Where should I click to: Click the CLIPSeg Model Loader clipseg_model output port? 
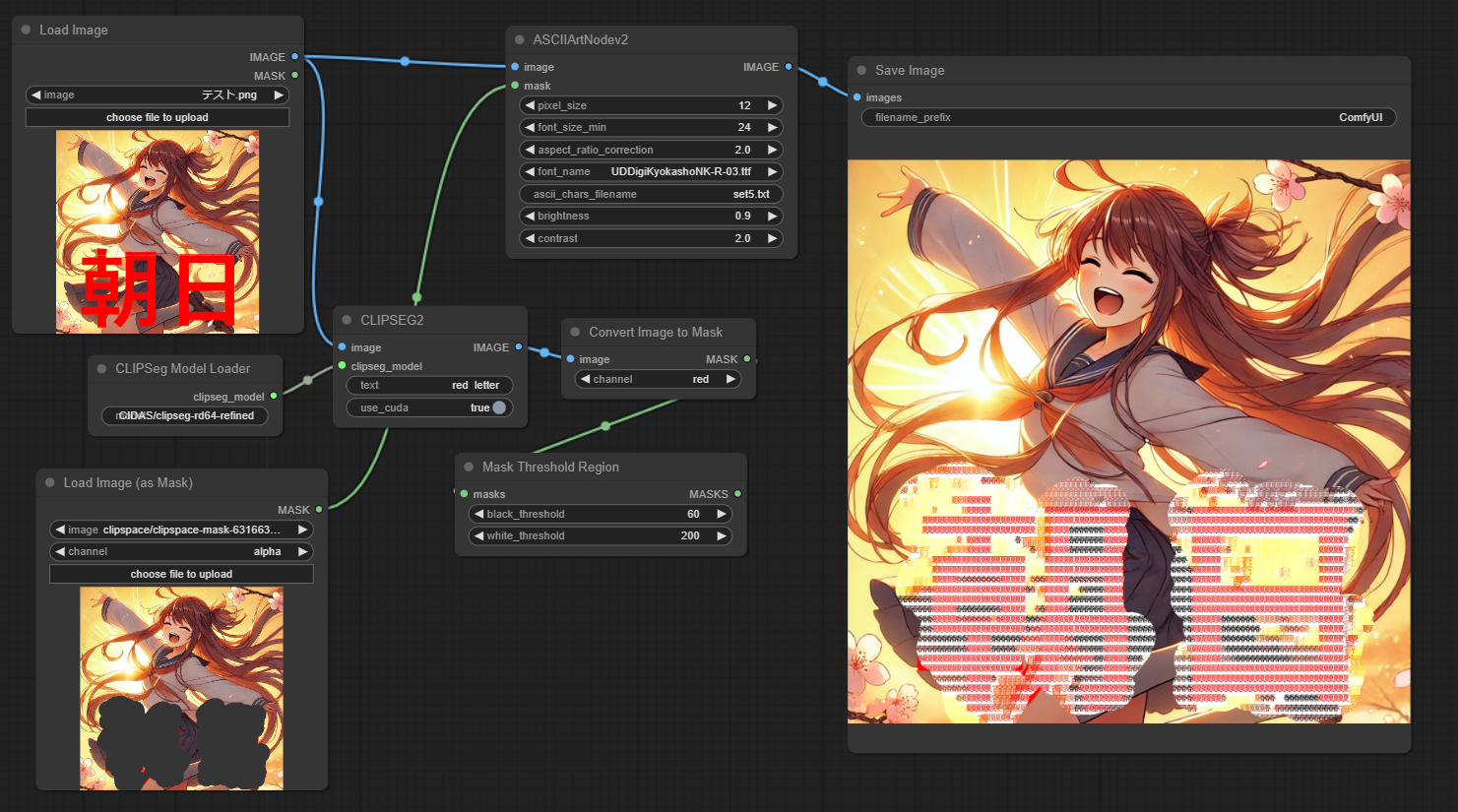tap(274, 397)
